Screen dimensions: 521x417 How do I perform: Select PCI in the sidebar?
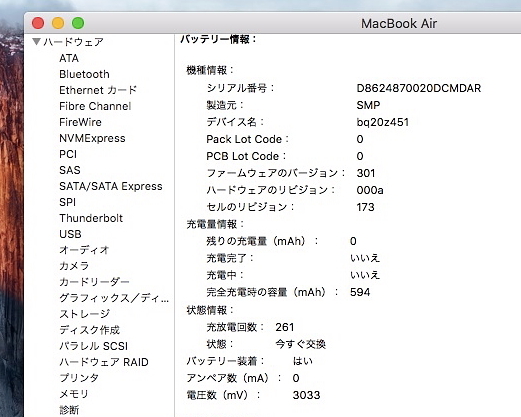68,154
